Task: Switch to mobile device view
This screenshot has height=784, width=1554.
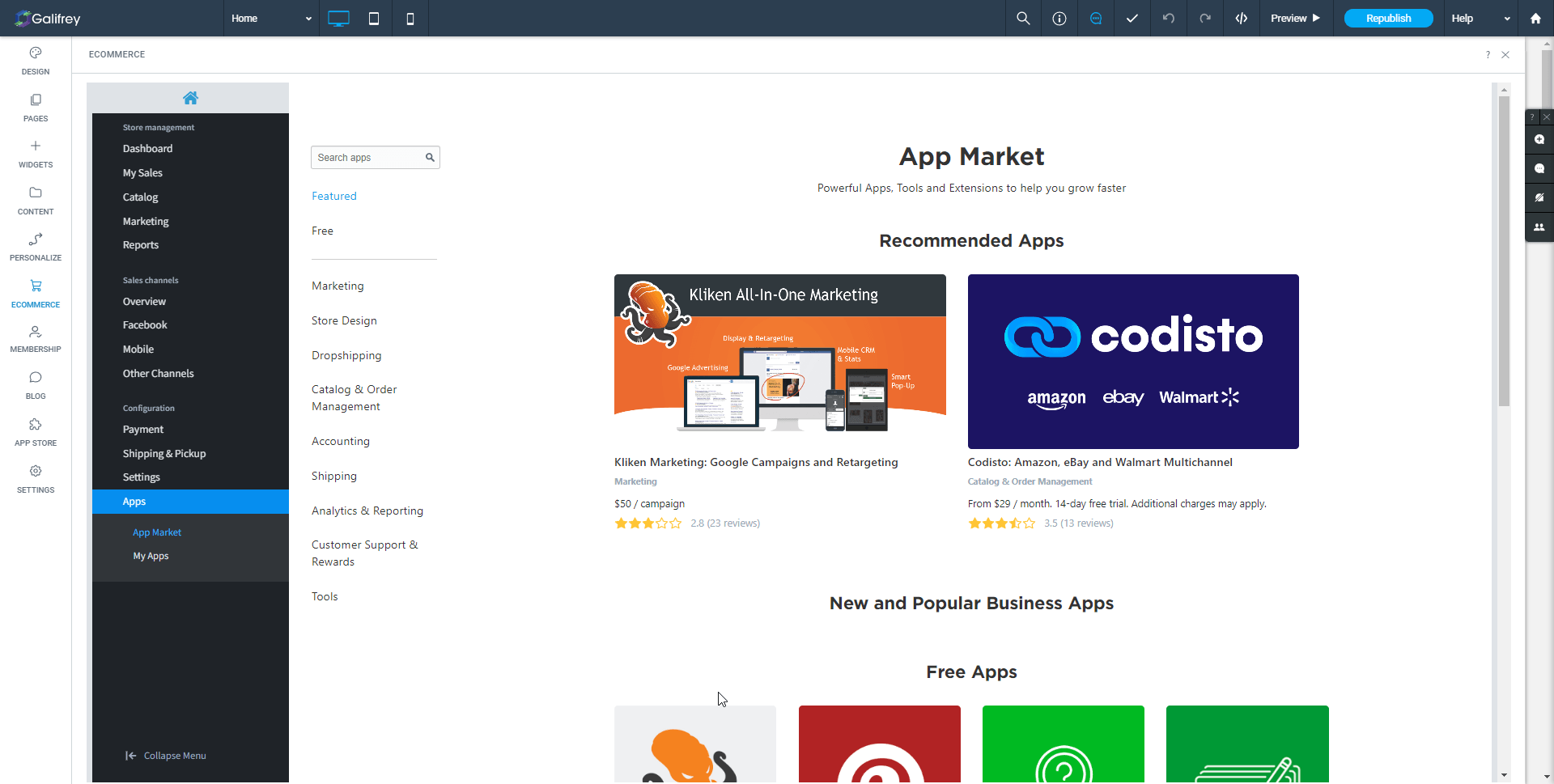Action: [x=410, y=19]
